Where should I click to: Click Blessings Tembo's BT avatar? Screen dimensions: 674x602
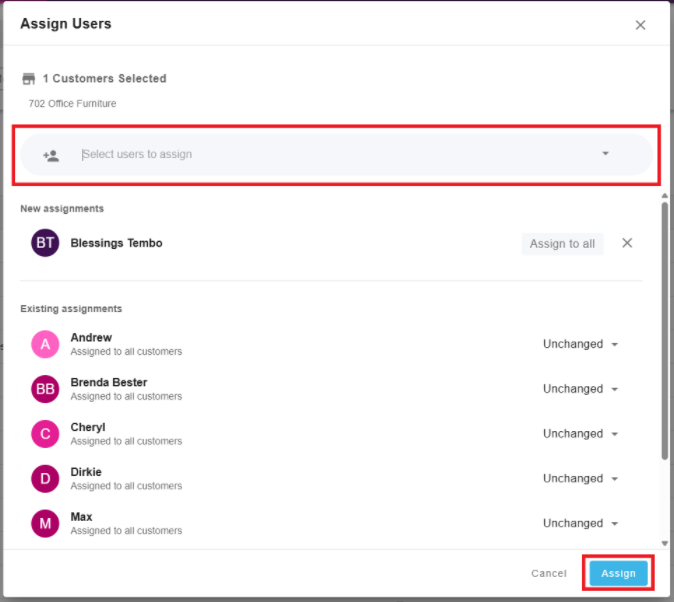point(45,243)
